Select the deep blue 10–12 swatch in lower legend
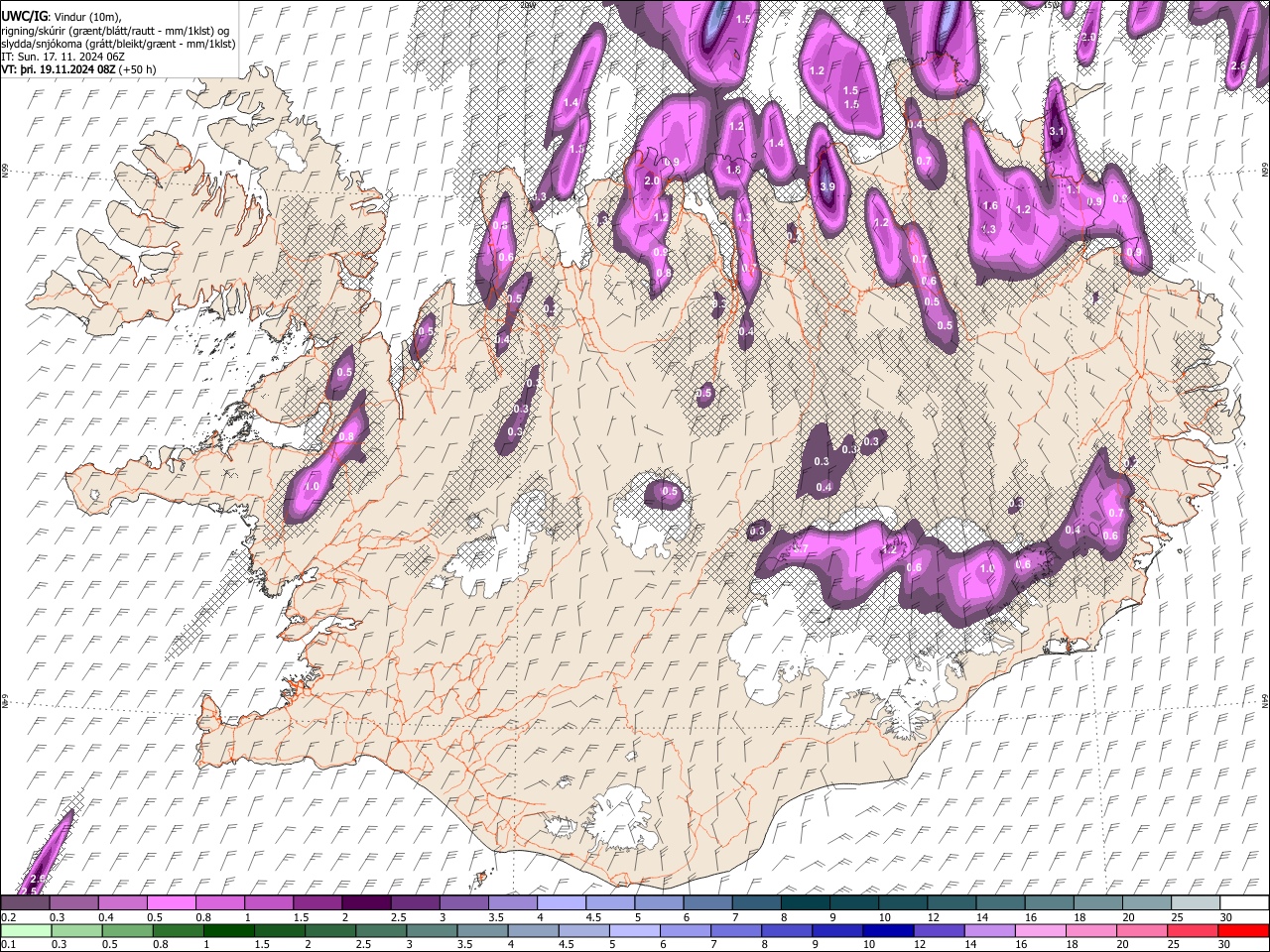Screen dimensions: 1270x952 (x=888, y=930)
